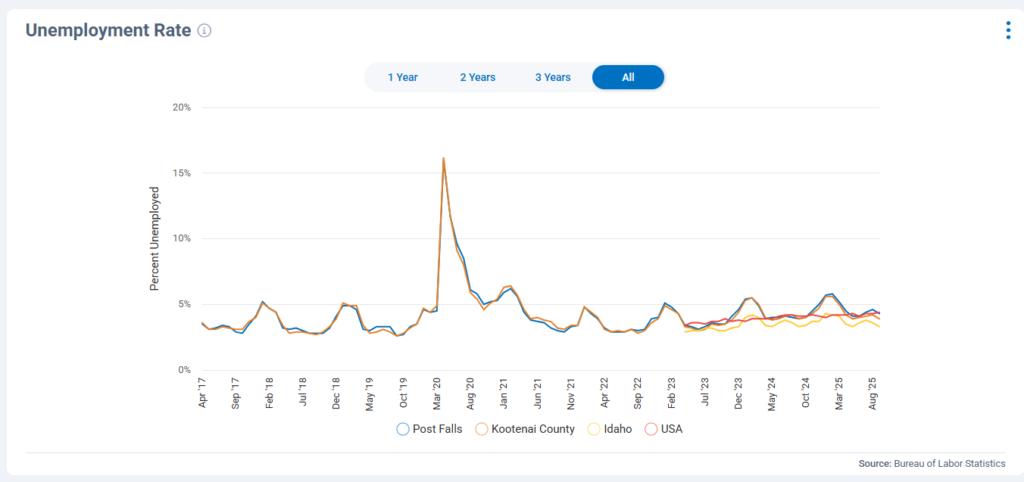This screenshot has height=482, width=1024.
Task: Click the Percent Unemployed axis title
Action: (155, 239)
